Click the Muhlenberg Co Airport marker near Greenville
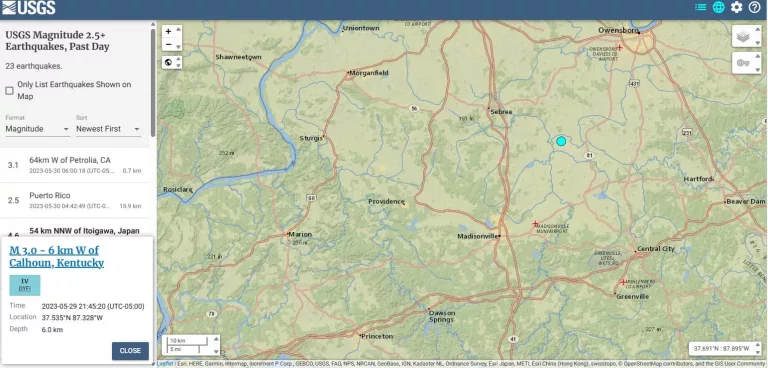The width and height of the screenshot is (768, 368). (623, 282)
